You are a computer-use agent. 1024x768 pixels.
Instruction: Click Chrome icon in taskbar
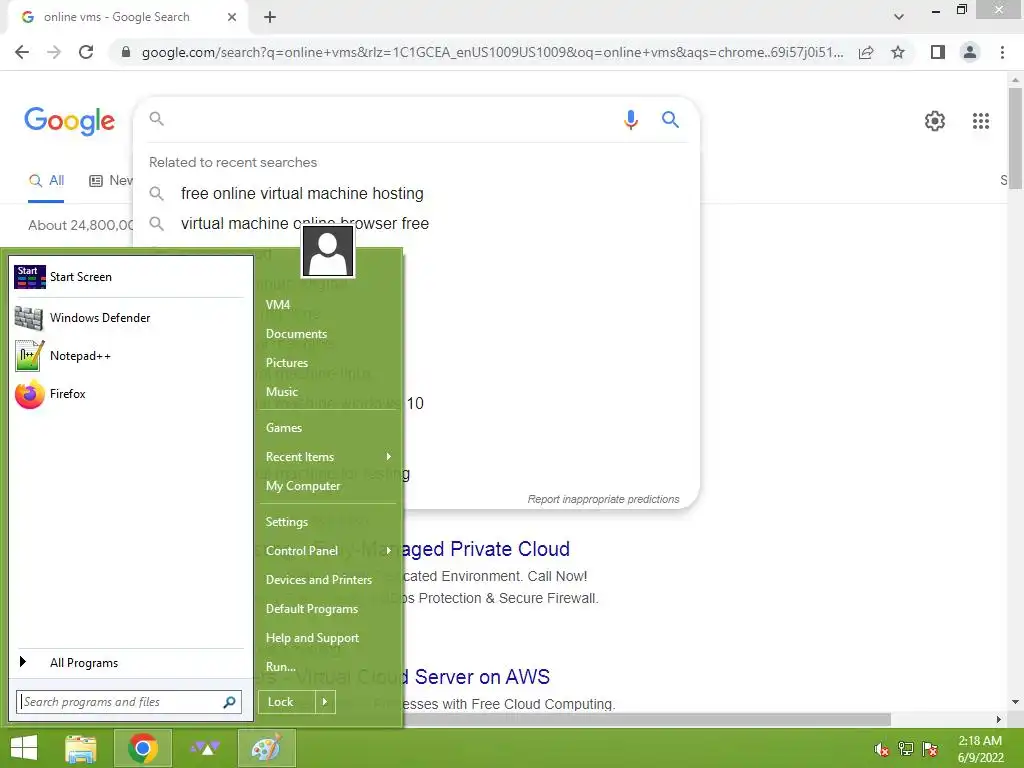tap(143, 748)
